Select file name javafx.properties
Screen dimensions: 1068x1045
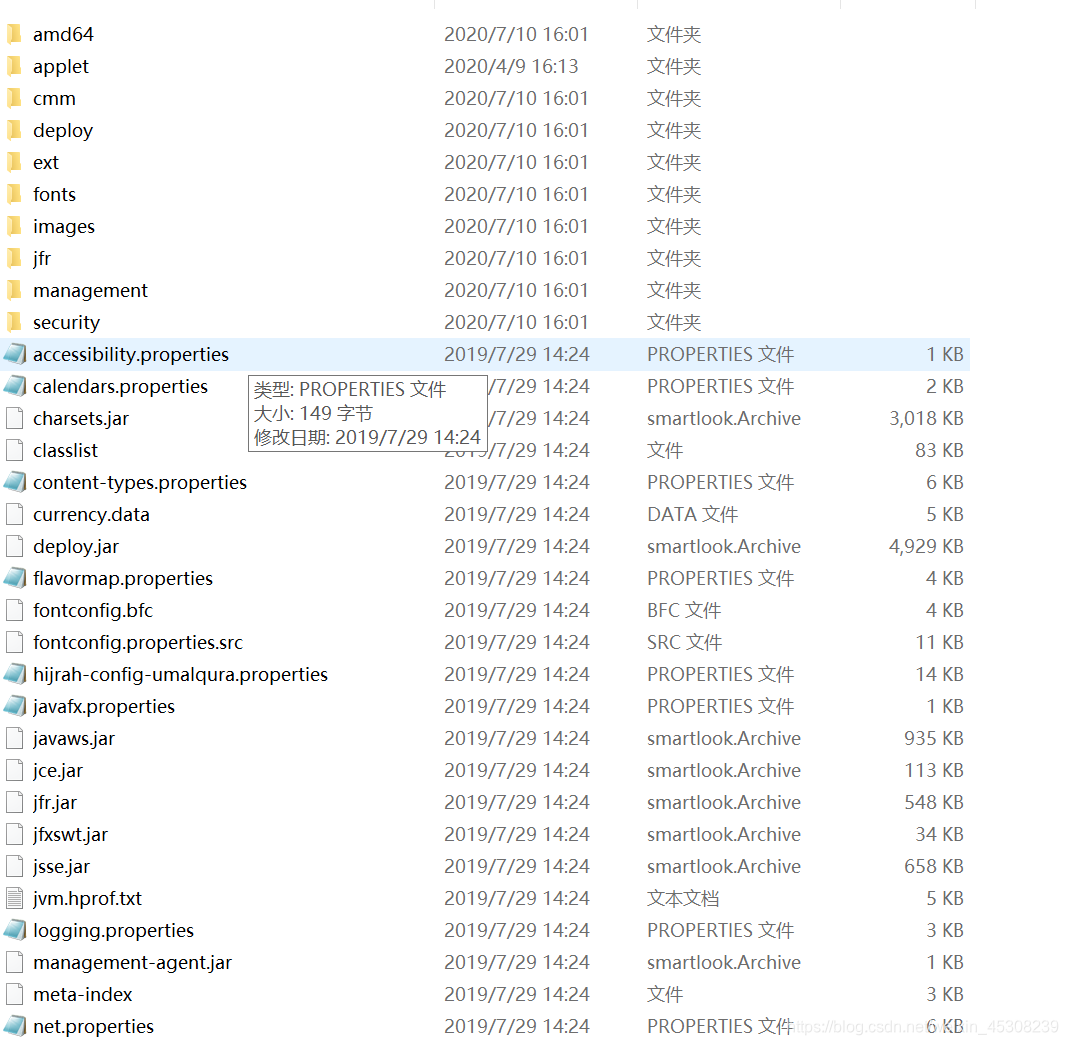[x=104, y=706]
